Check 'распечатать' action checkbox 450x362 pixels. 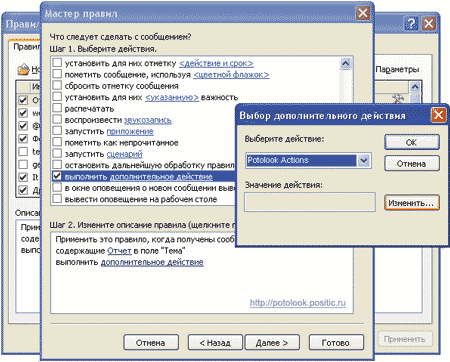(x=57, y=108)
